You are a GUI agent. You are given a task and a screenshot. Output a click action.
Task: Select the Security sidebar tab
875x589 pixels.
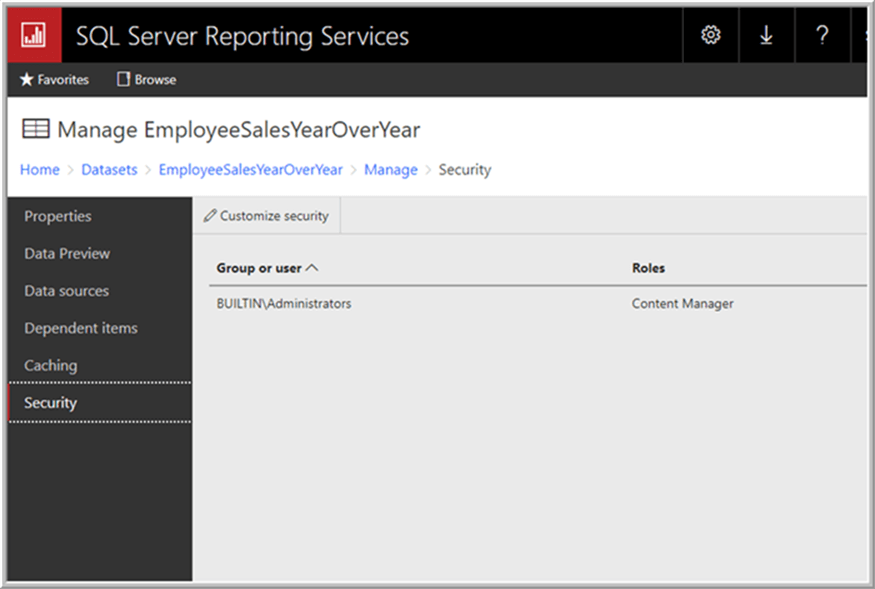(x=100, y=403)
